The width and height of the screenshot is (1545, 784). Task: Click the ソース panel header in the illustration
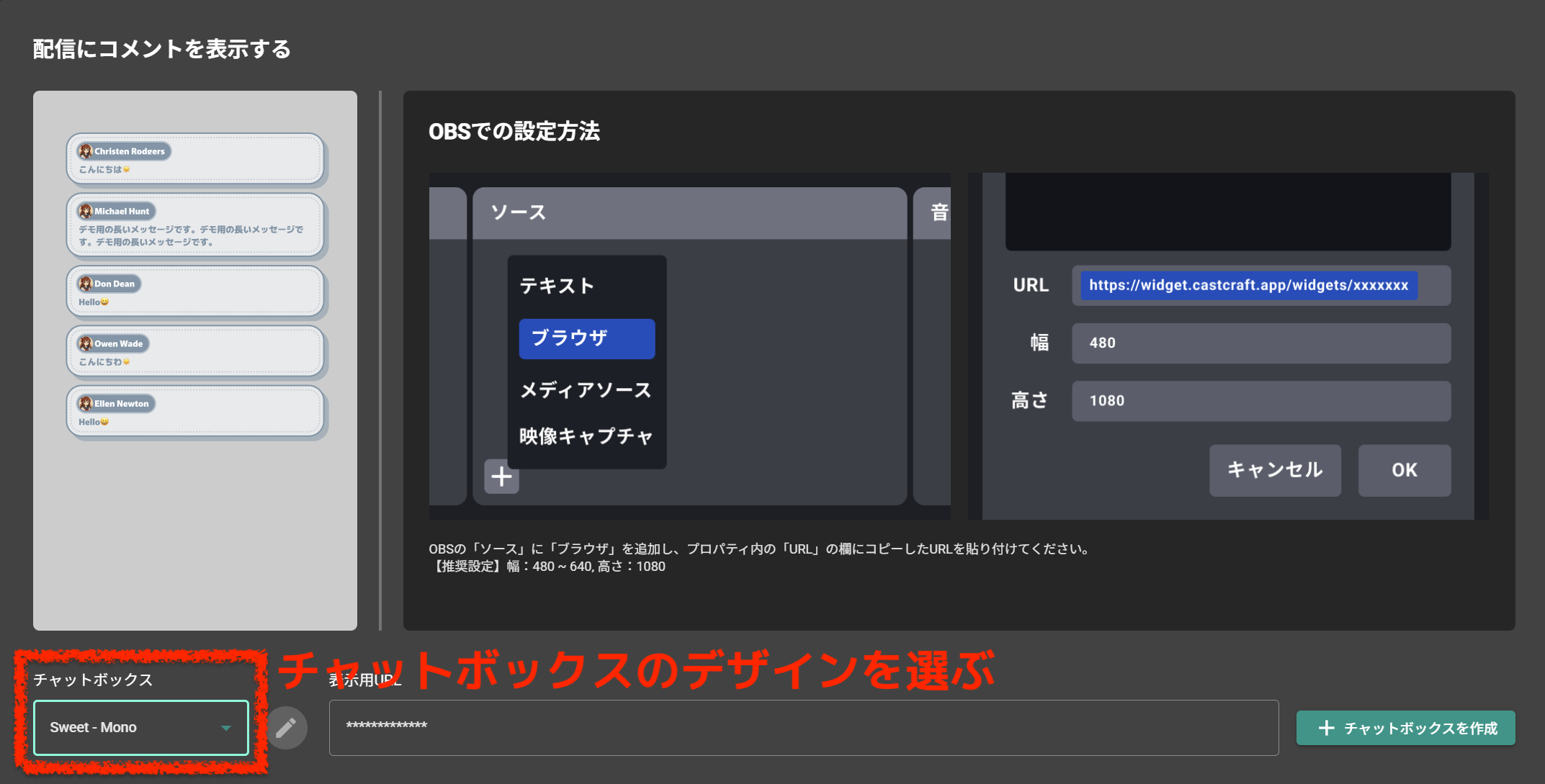689,213
